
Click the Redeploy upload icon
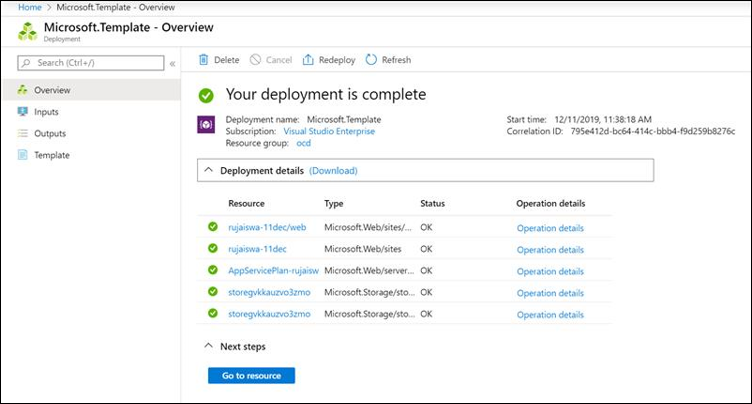pyautogui.click(x=308, y=60)
